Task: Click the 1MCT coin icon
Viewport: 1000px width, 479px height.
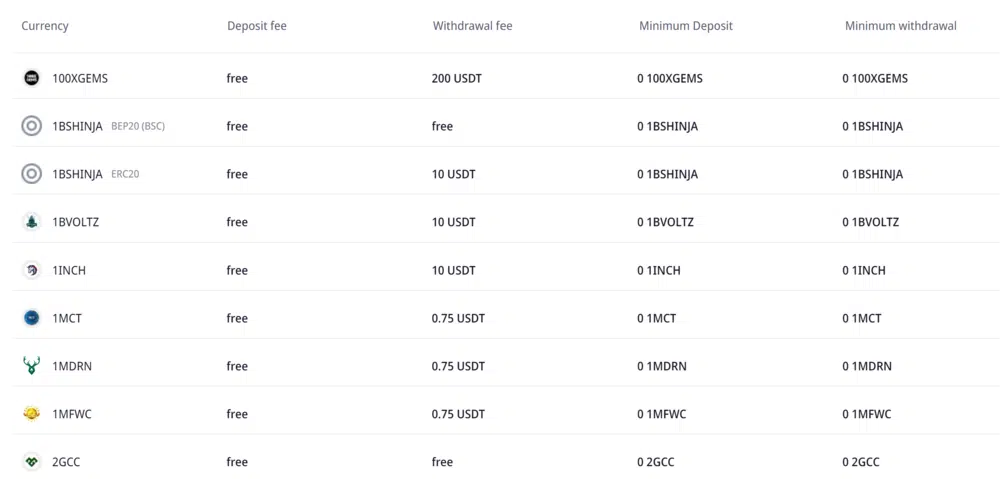Action: (32, 318)
